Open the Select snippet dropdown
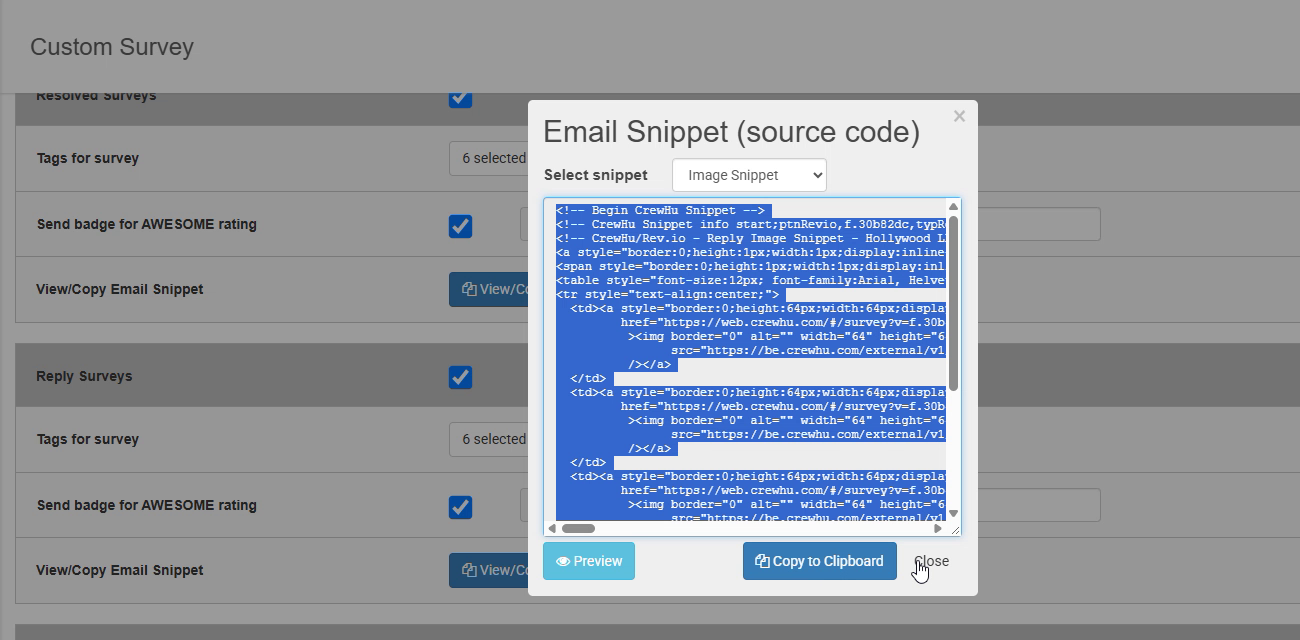 pos(749,175)
